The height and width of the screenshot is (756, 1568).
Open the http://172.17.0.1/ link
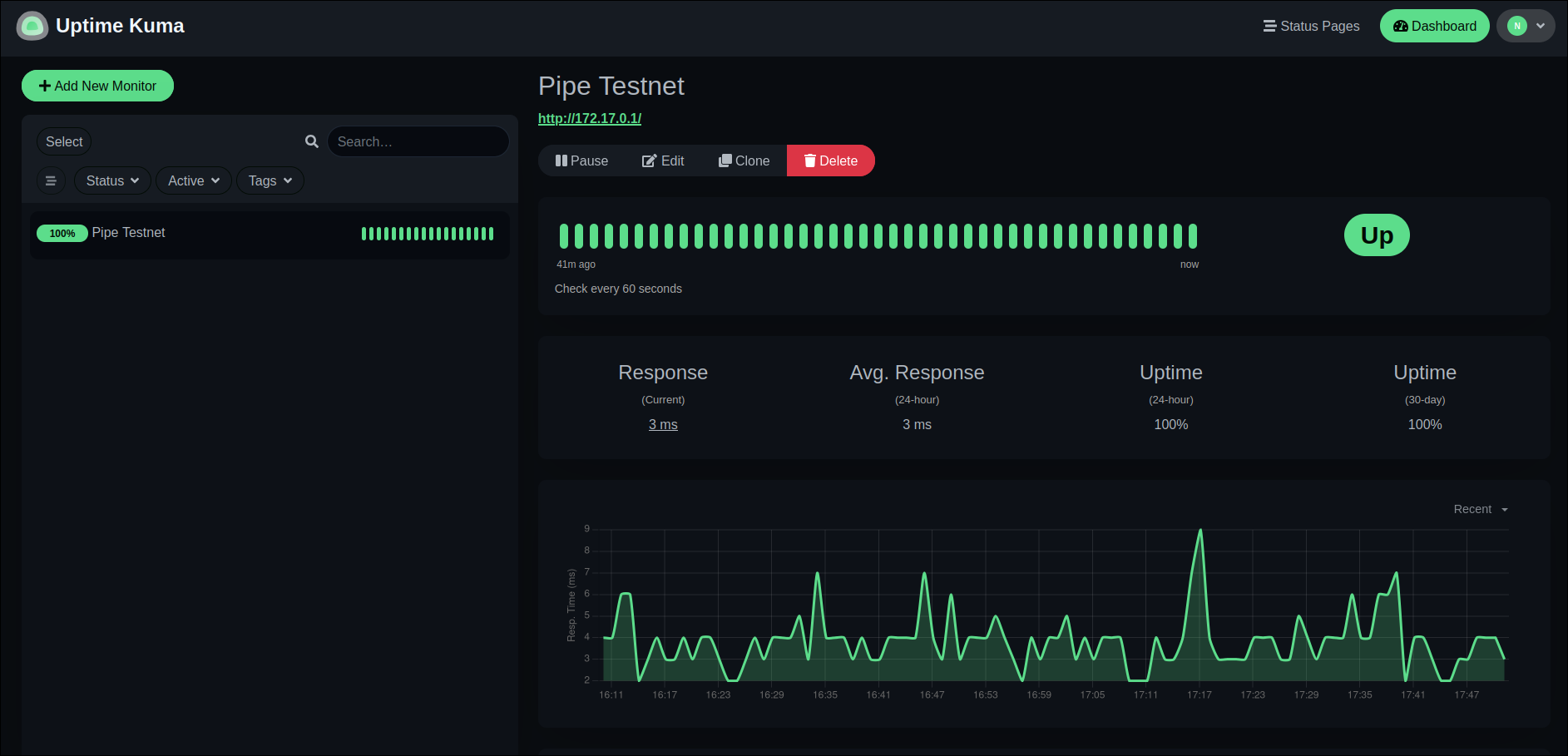click(x=590, y=118)
